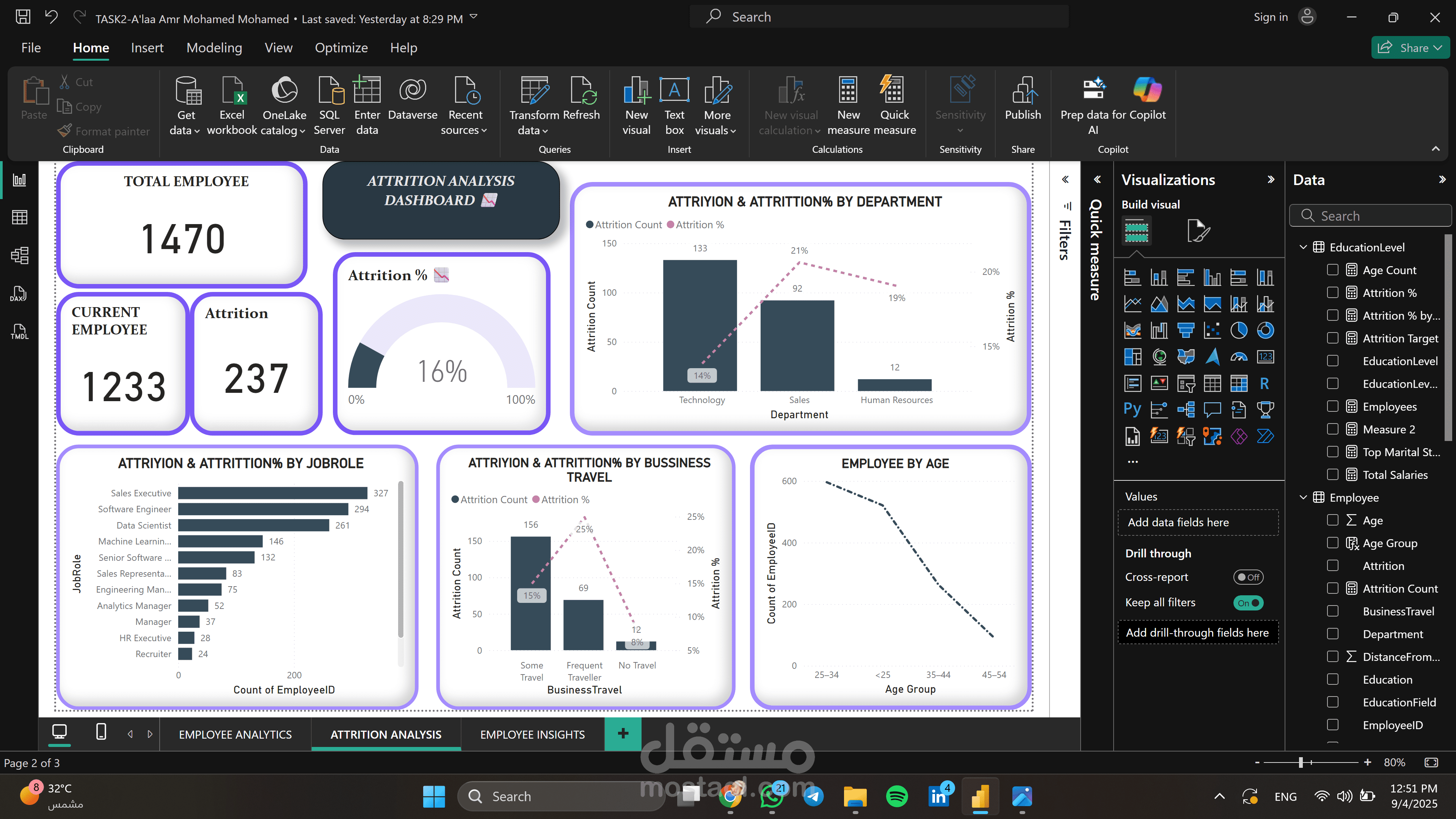Check the Attrition Count field checkbox
Screen dimensions: 1456x819
click(x=1332, y=588)
